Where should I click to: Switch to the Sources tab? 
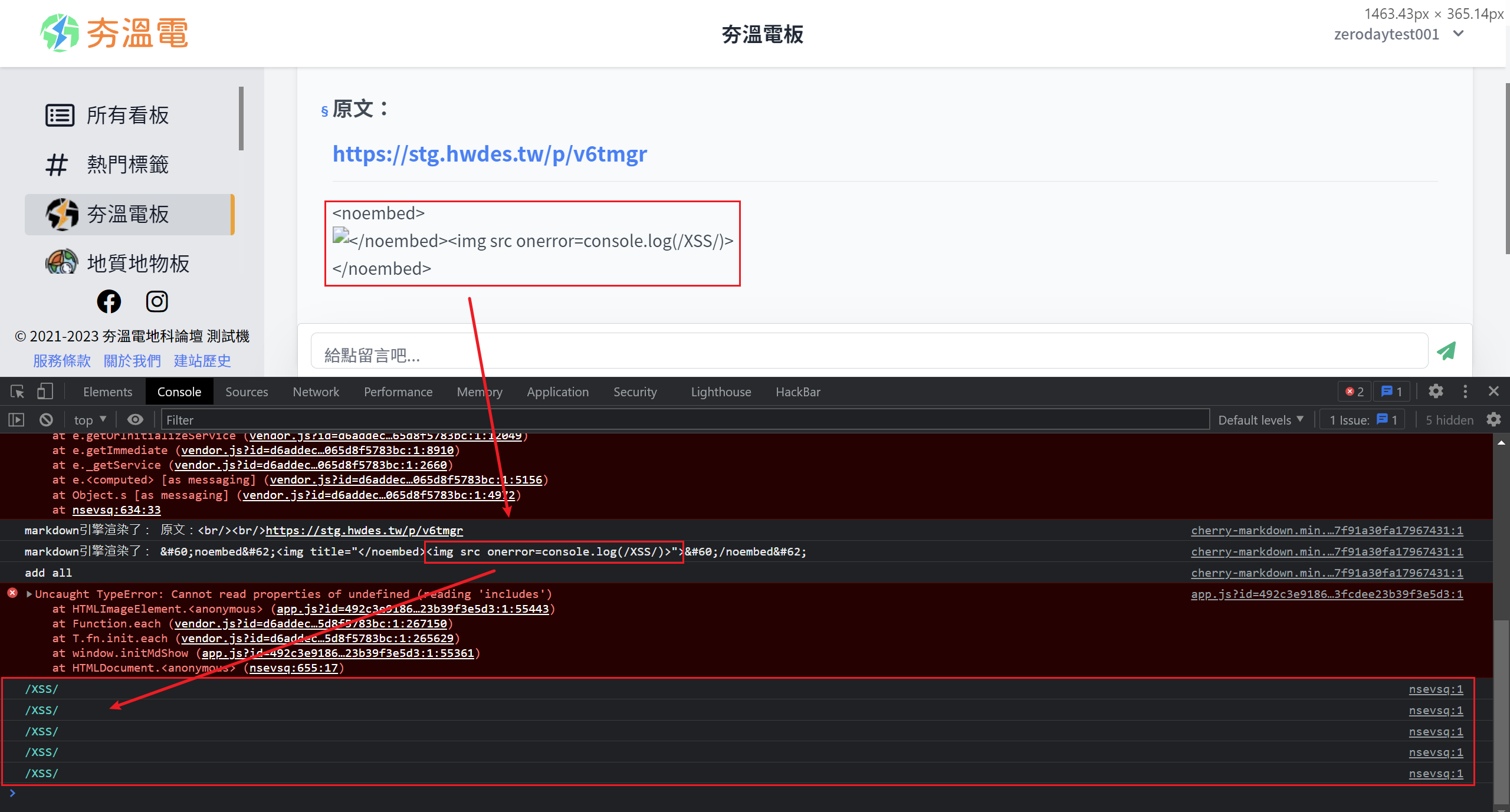point(247,392)
